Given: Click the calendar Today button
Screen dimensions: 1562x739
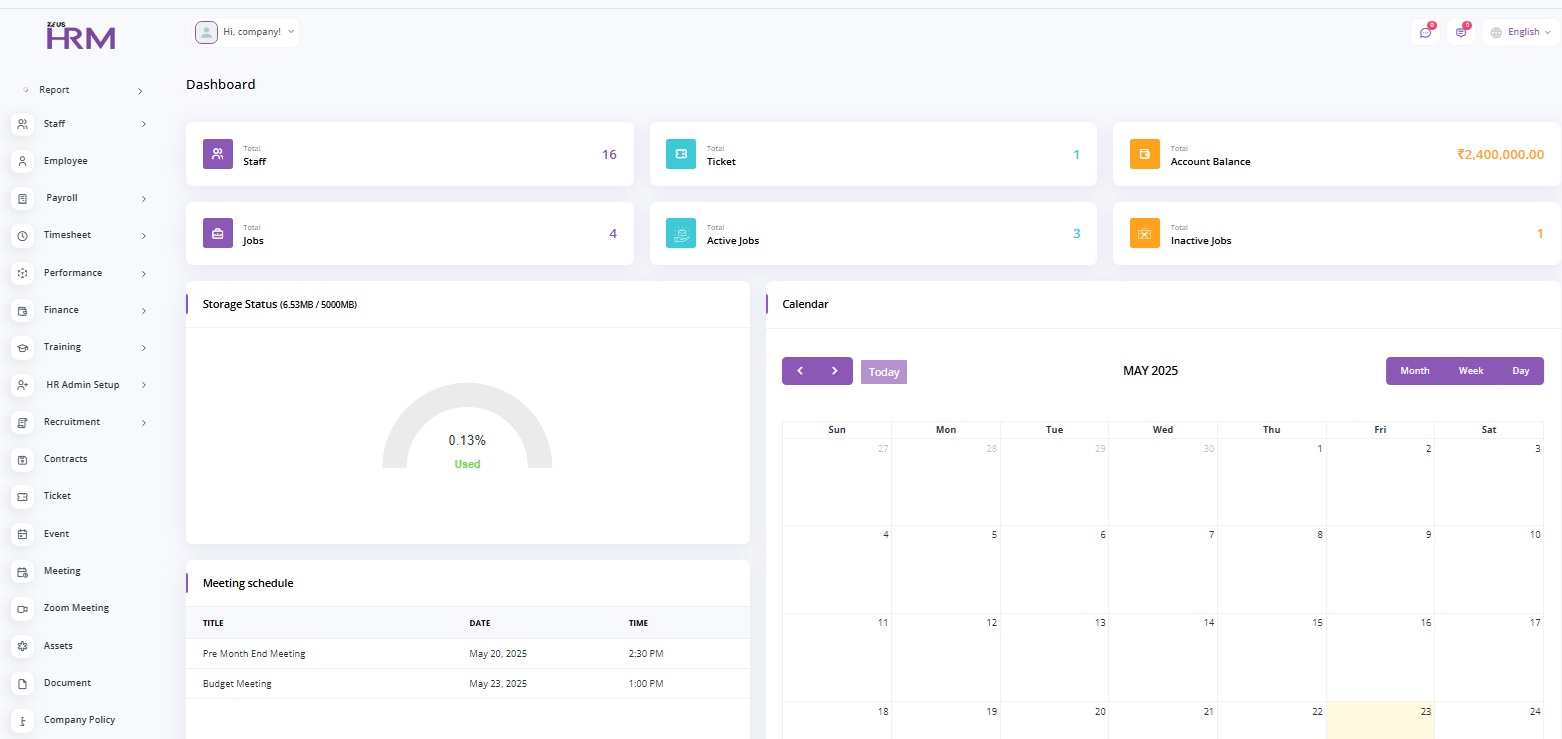Looking at the screenshot, I should tap(883, 372).
